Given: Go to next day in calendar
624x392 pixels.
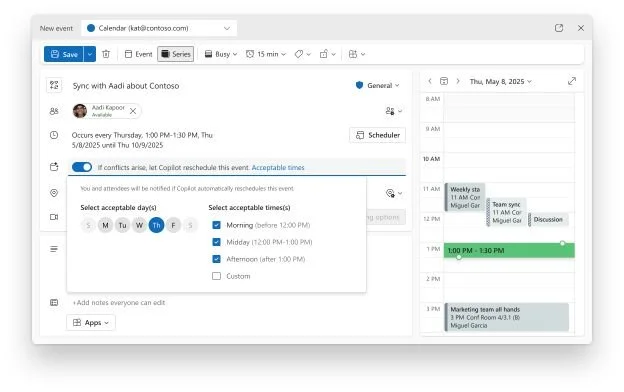Looking at the screenshot, I should (x=458, y=81).
